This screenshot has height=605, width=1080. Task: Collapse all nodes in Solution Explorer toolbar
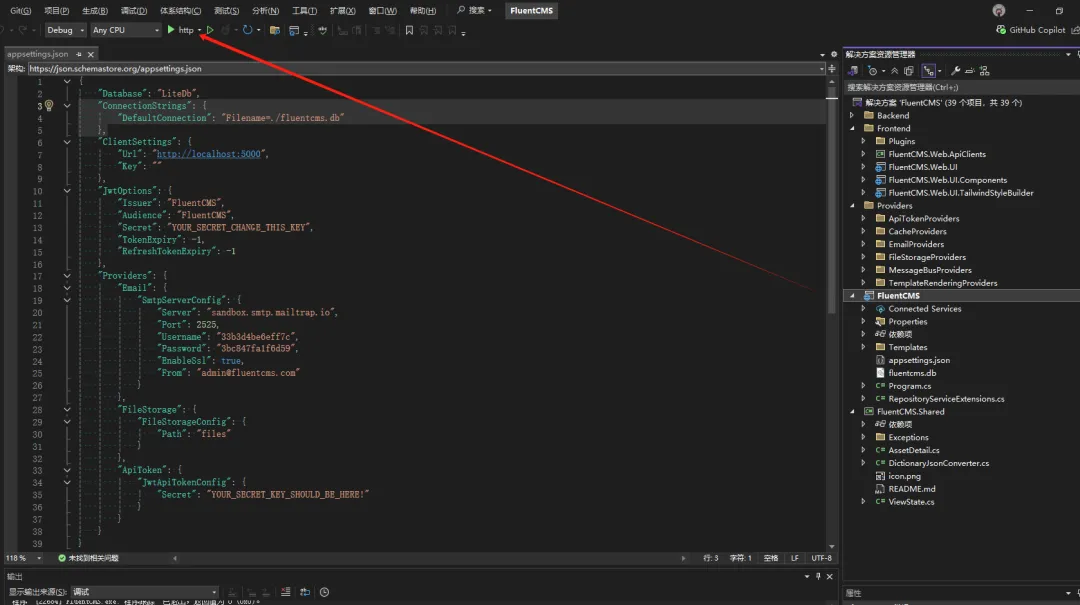894,71
